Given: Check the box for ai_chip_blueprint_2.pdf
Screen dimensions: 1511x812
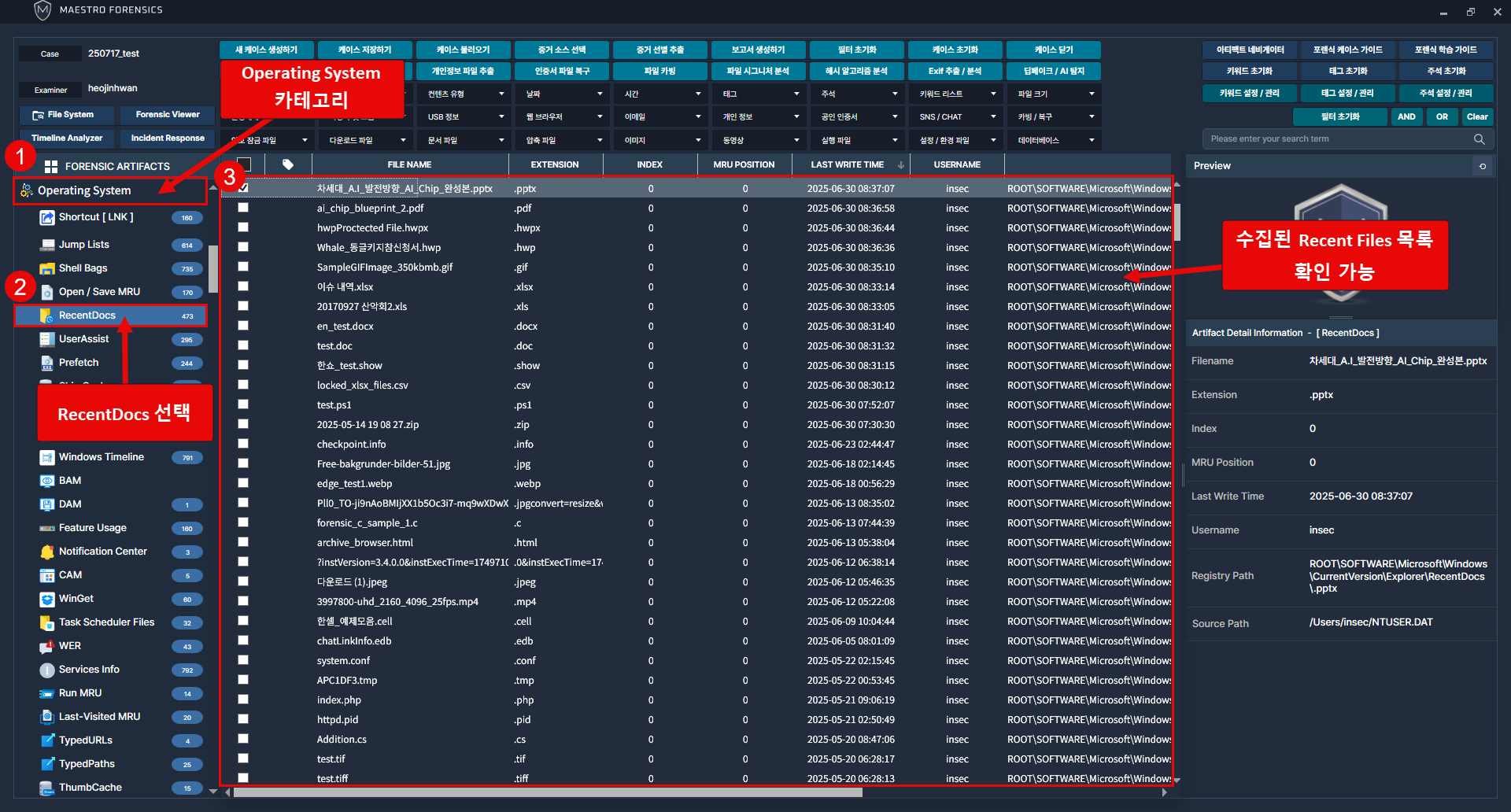Looking at the screenshot, I should [243, 208].
